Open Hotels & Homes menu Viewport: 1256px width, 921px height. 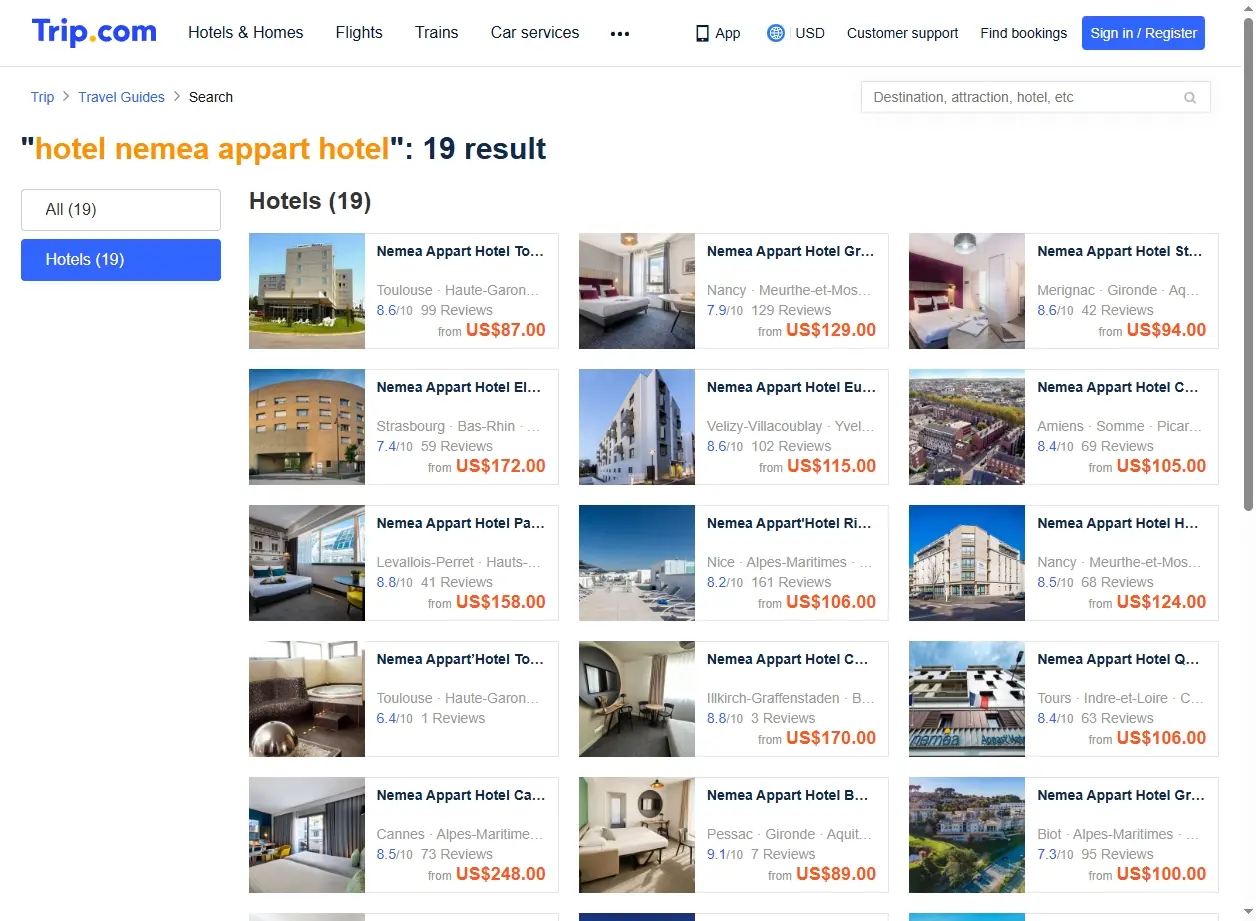tap(246, 32)
